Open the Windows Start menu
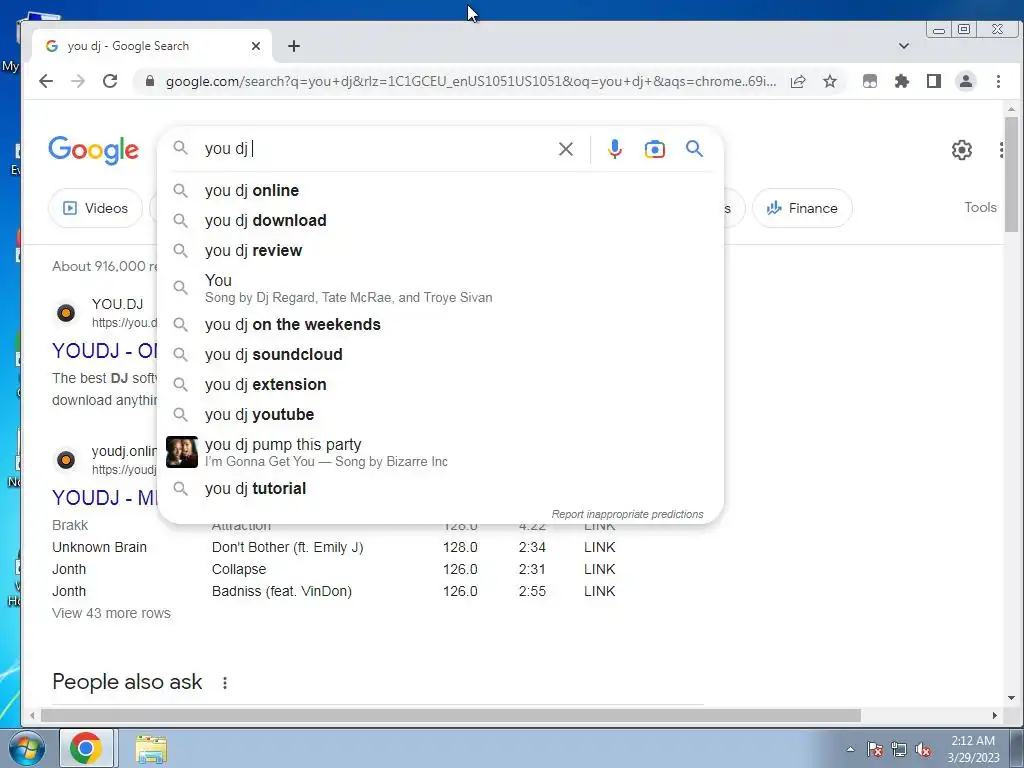Viewport: 1024px width, 768px height. point(26,748)
